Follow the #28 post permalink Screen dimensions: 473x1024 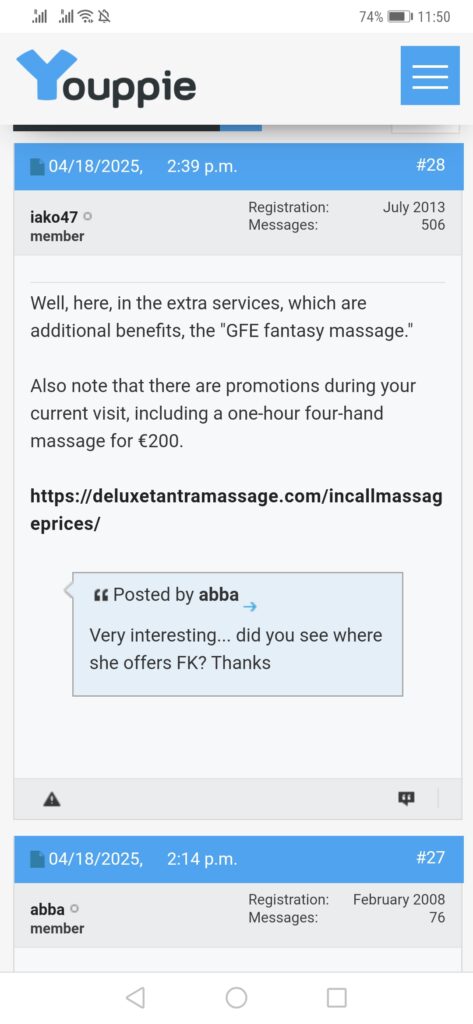click(430, 165)
